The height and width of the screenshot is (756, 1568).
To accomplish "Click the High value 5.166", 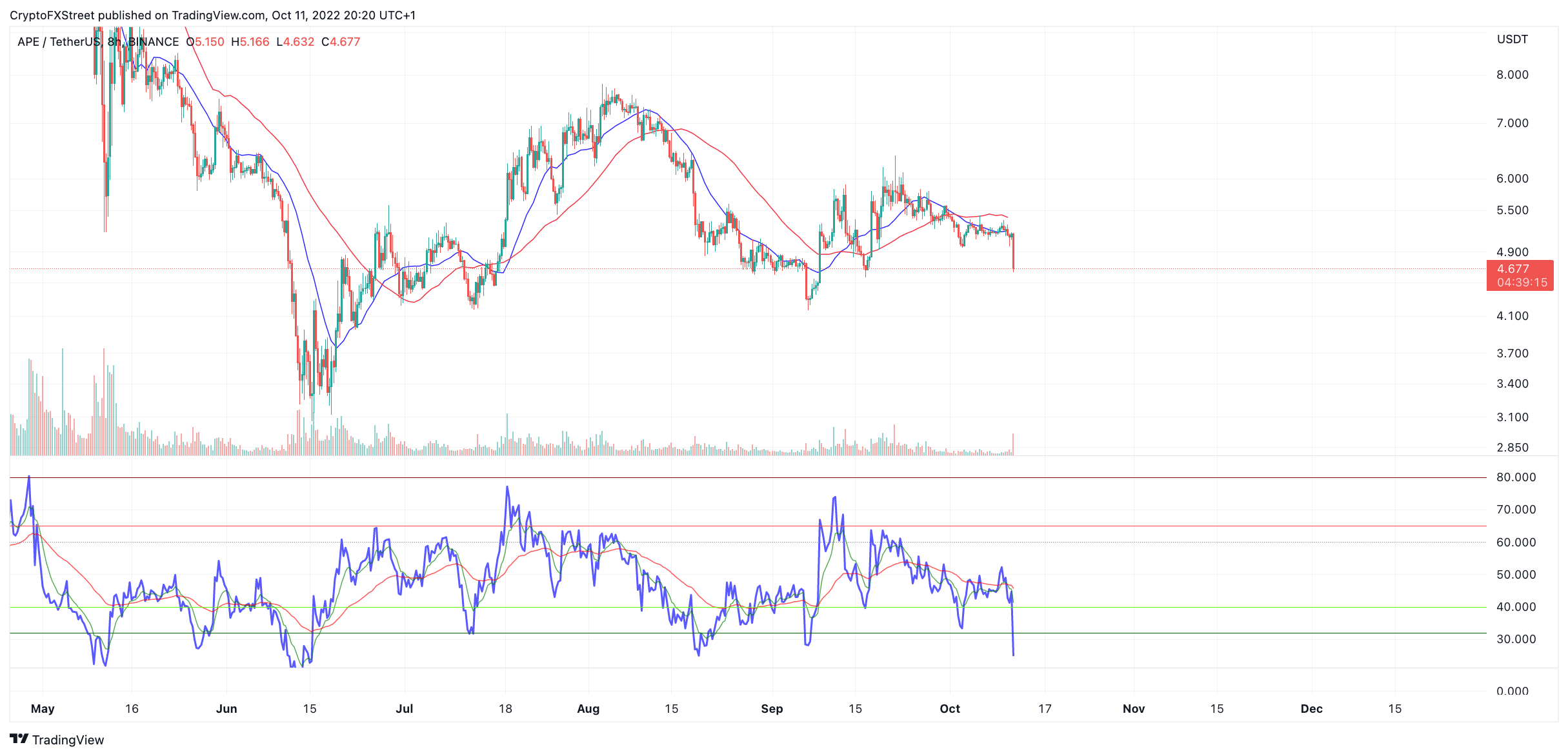I will pyautogui.click(x=255, y=42).
